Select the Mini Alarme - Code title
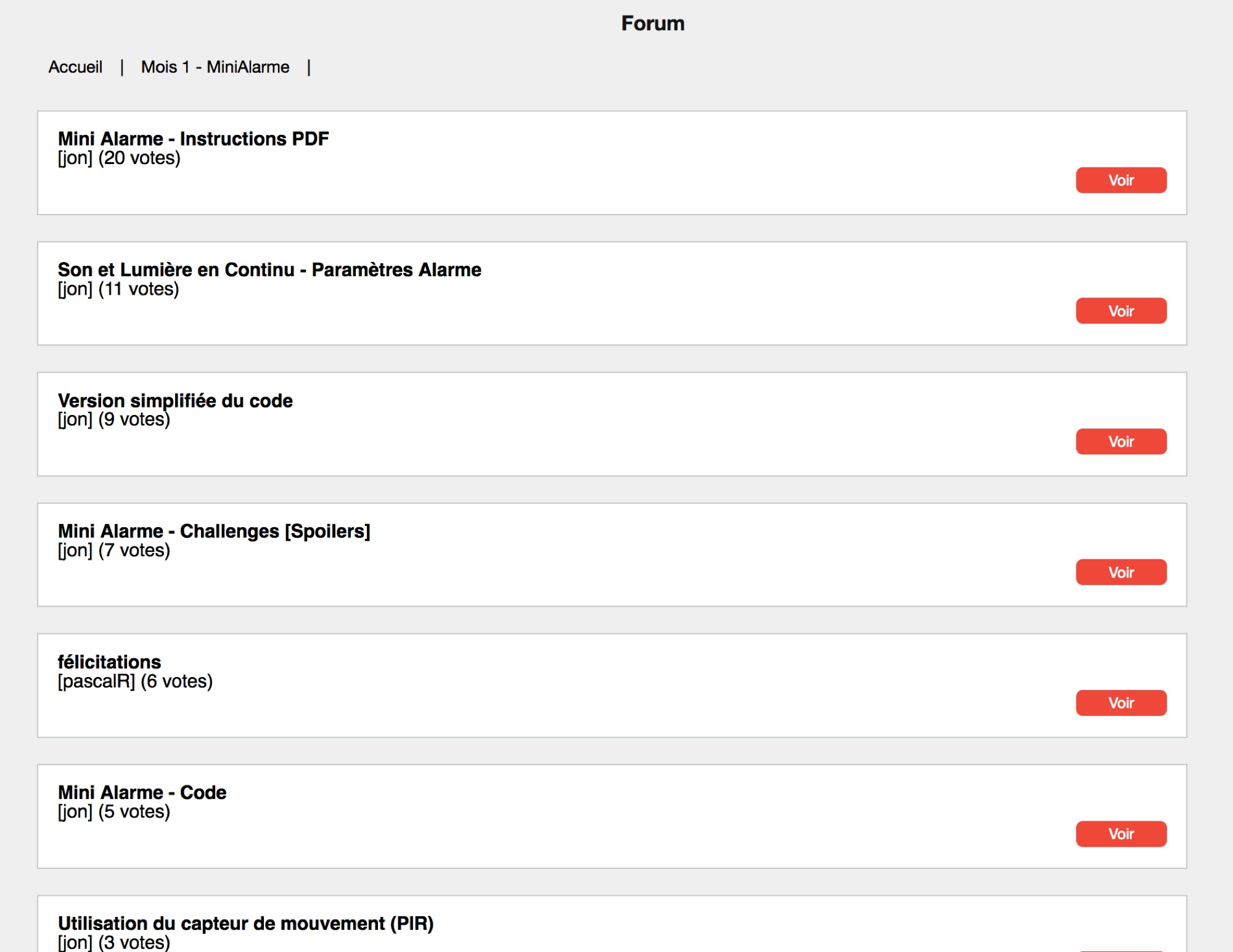Viewport: 1233px width, 952px height. (142, 792)
